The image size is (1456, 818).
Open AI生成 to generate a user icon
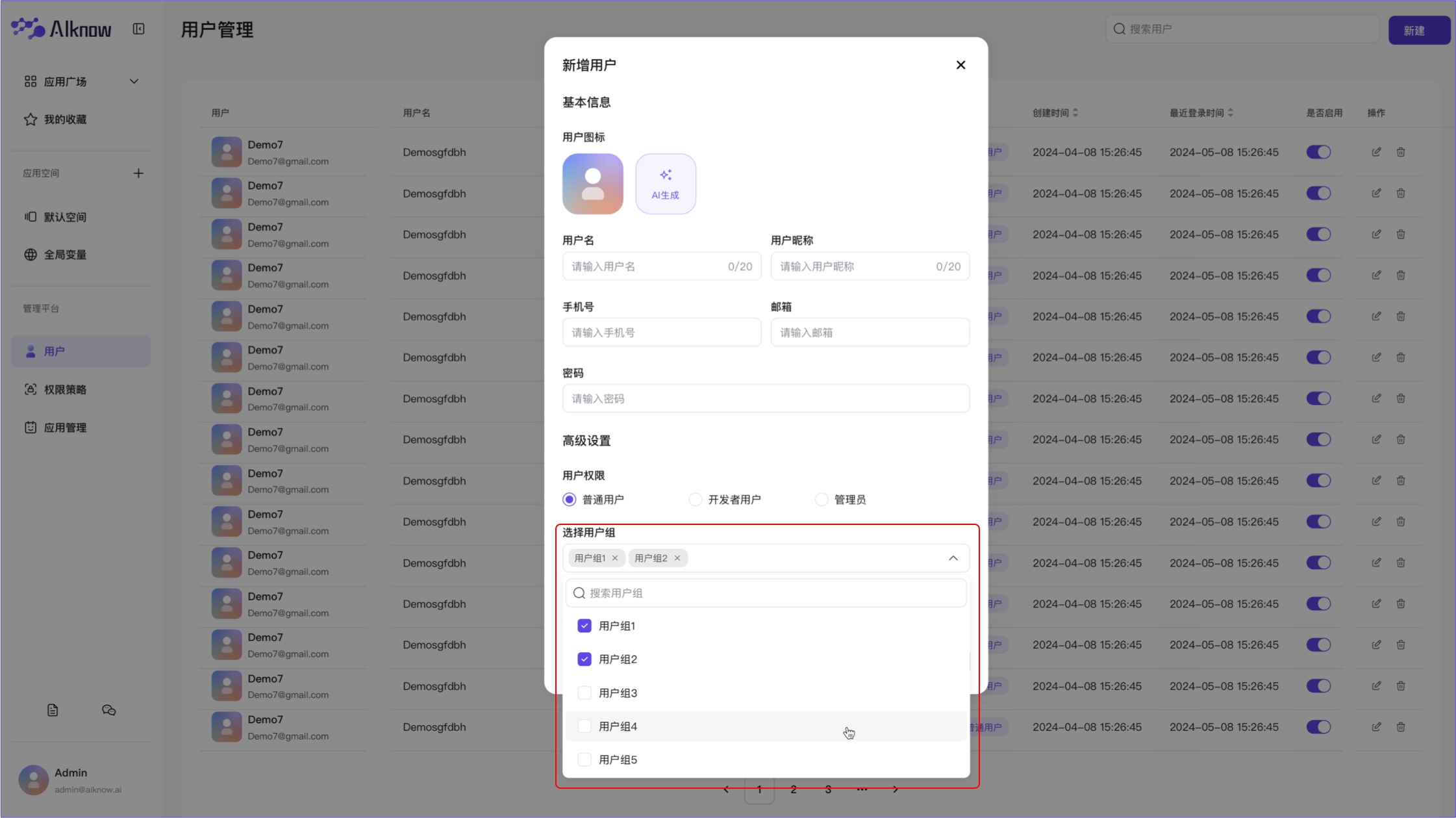(x=665, y=183)
